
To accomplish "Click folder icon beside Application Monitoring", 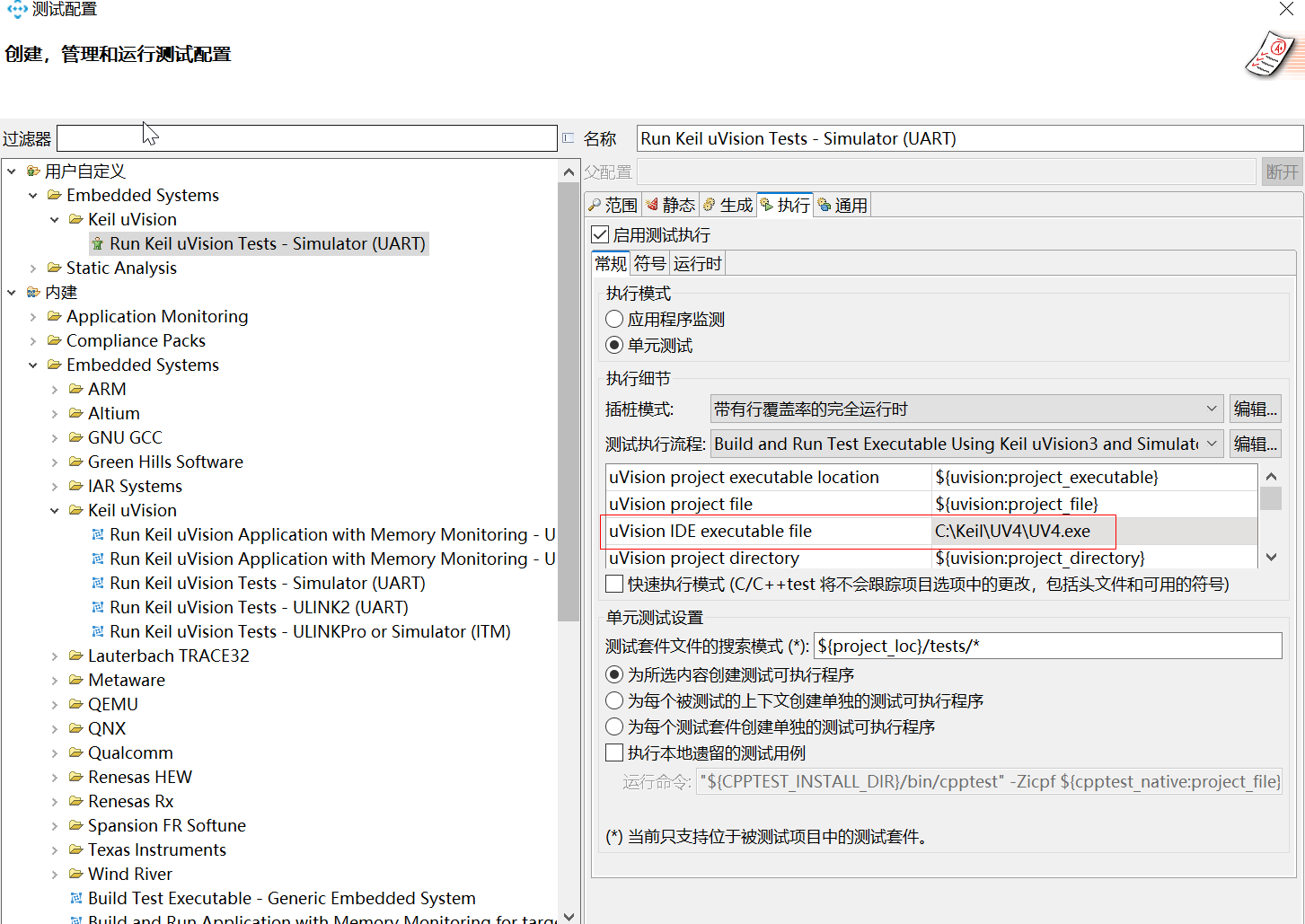I will [55, 316].
